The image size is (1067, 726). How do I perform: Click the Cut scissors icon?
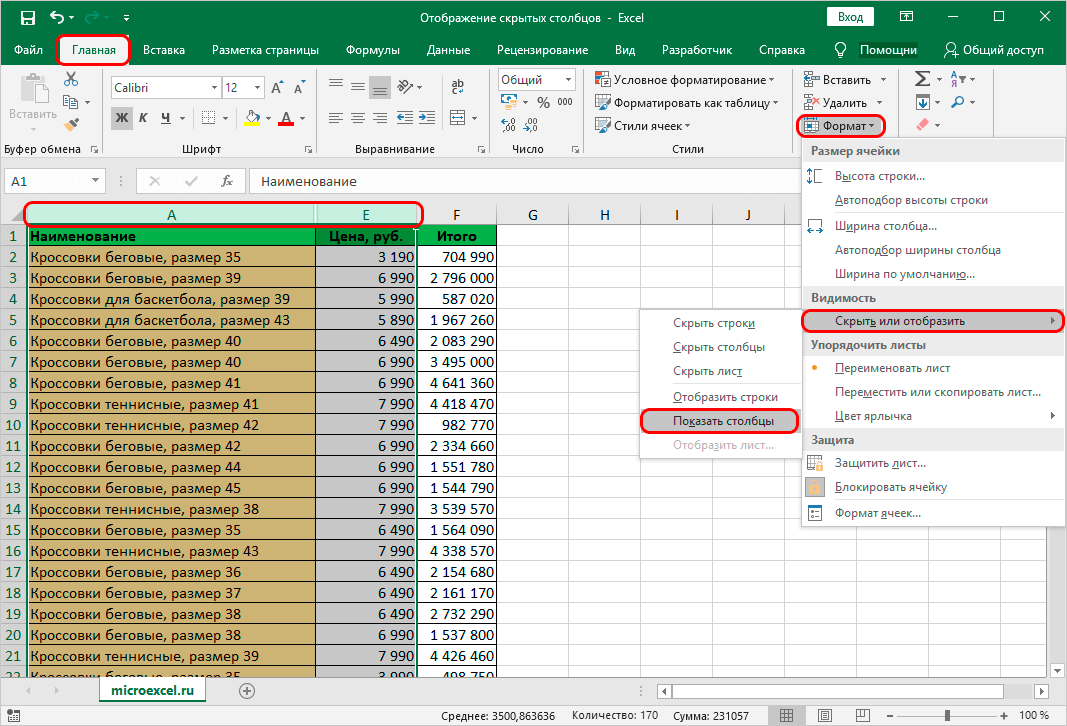[71, 79]
